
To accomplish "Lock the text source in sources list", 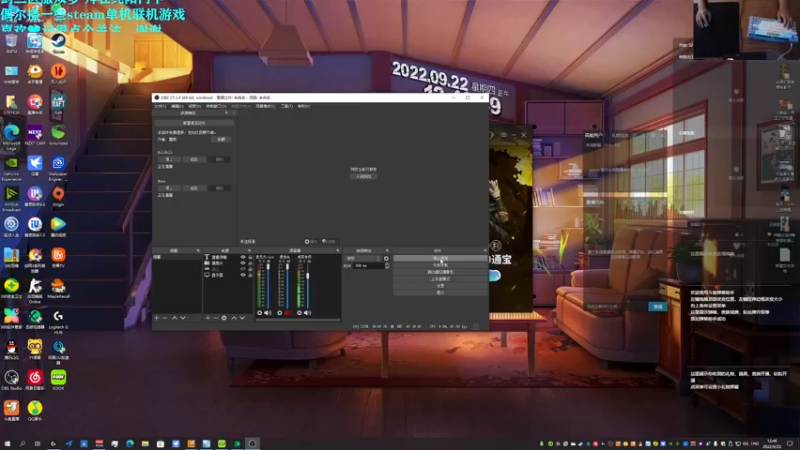I will (x=250, y=257).
